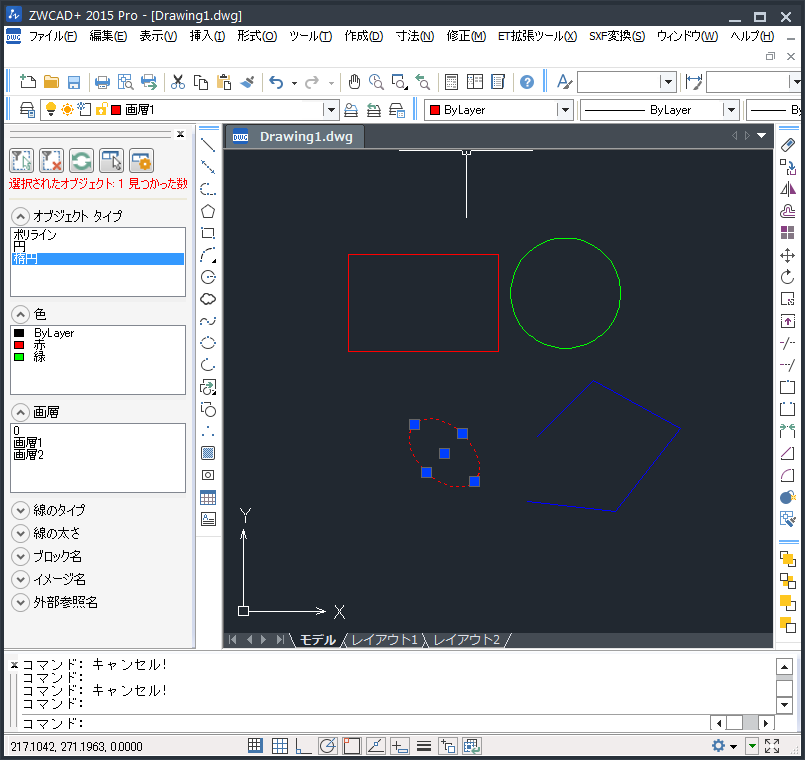Toggle lineweight display in status bar
The height and width of the screenshot is (760, 805).
pyautogui.click(x=424, y=746)
